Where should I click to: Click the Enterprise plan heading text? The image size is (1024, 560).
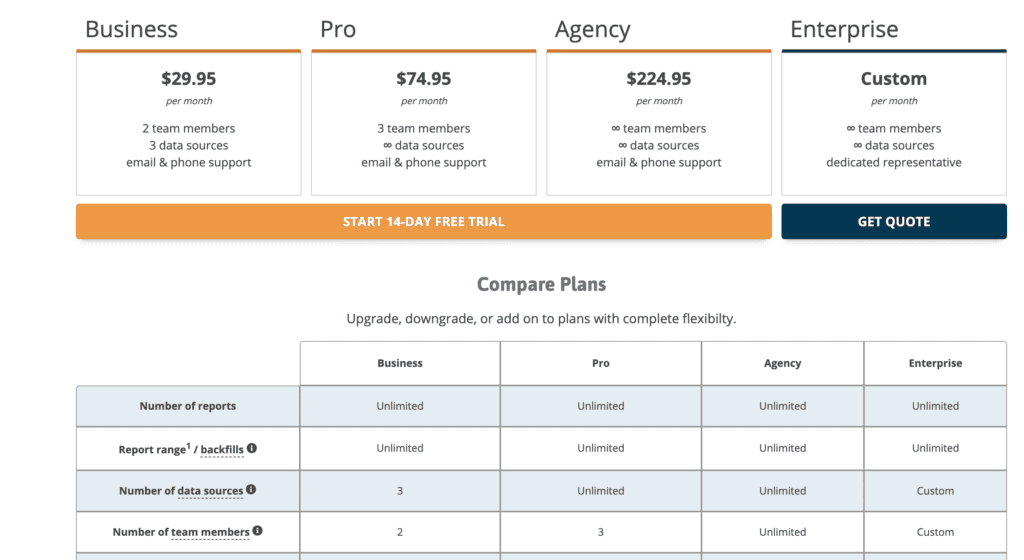844,29
